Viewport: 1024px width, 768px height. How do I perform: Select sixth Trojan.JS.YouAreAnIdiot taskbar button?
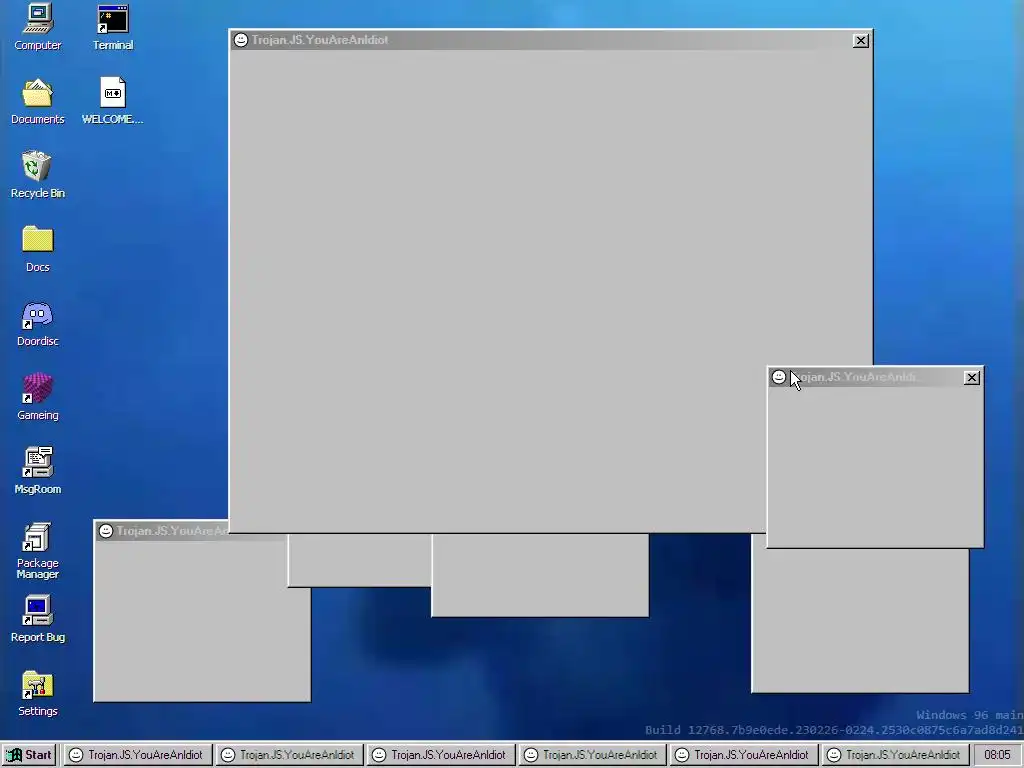coord(895,755)
